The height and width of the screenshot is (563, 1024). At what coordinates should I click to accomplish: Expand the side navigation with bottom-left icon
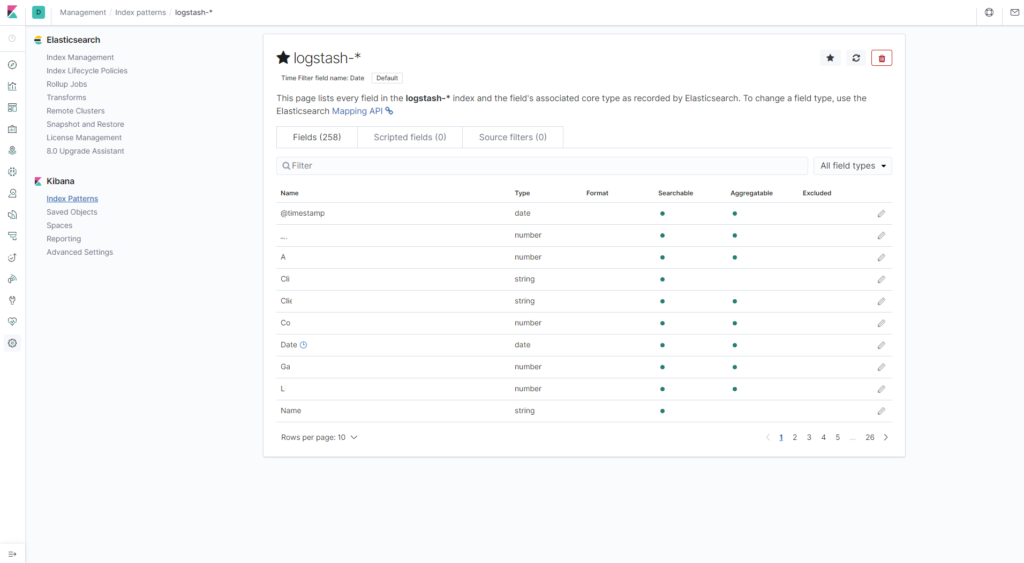[12, 554]
